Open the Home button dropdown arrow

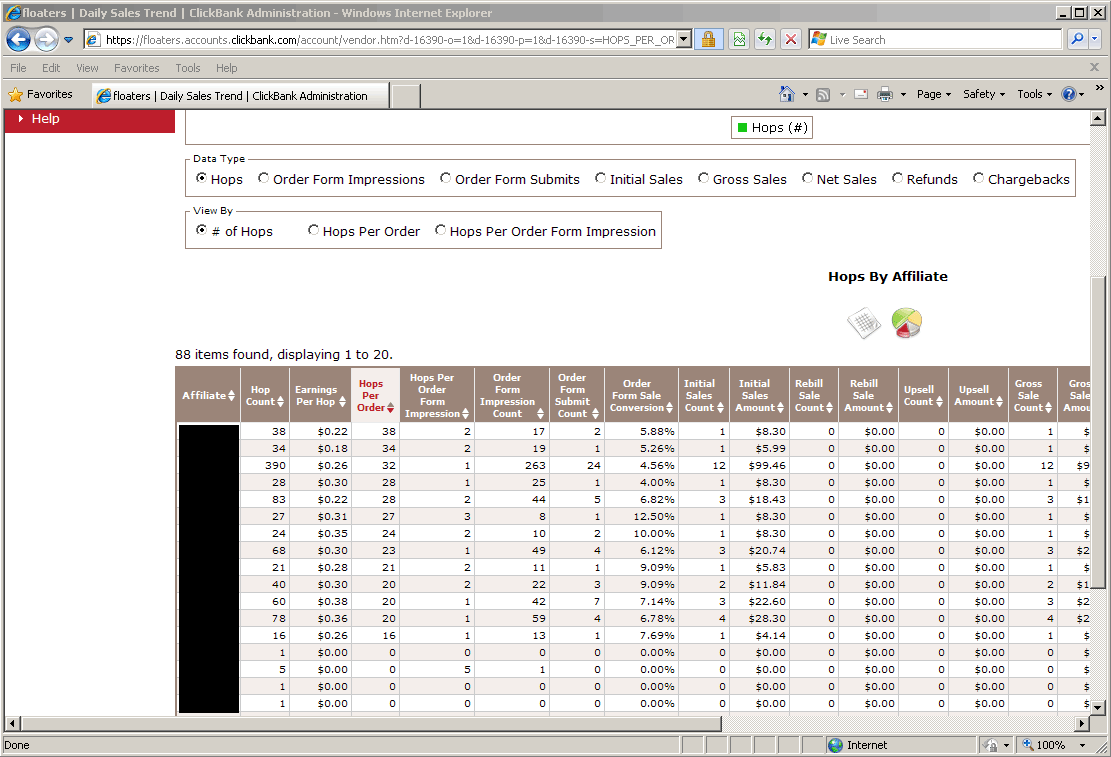[805, 94]
